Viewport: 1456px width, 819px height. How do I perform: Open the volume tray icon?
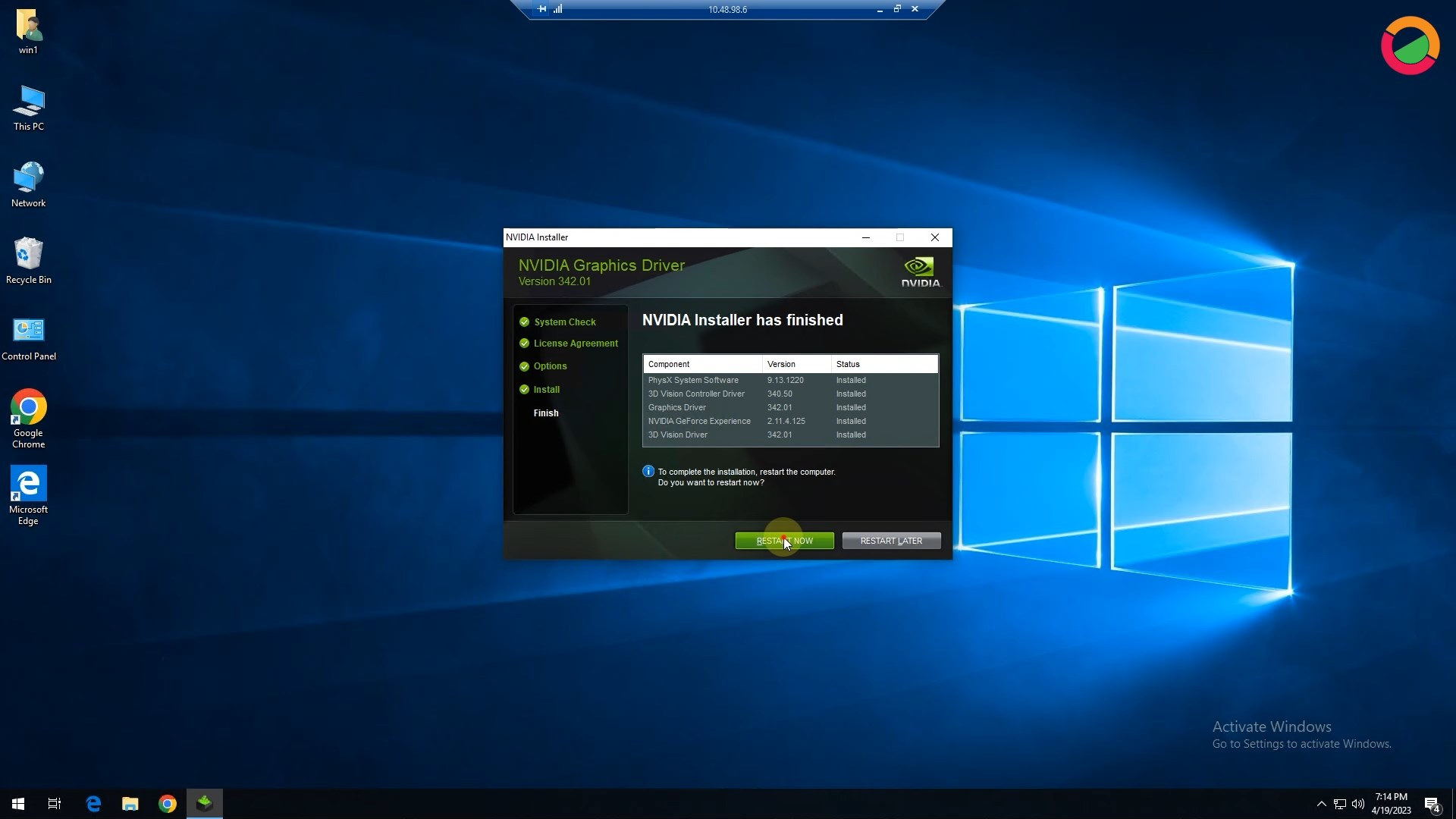click(1358, 804)
